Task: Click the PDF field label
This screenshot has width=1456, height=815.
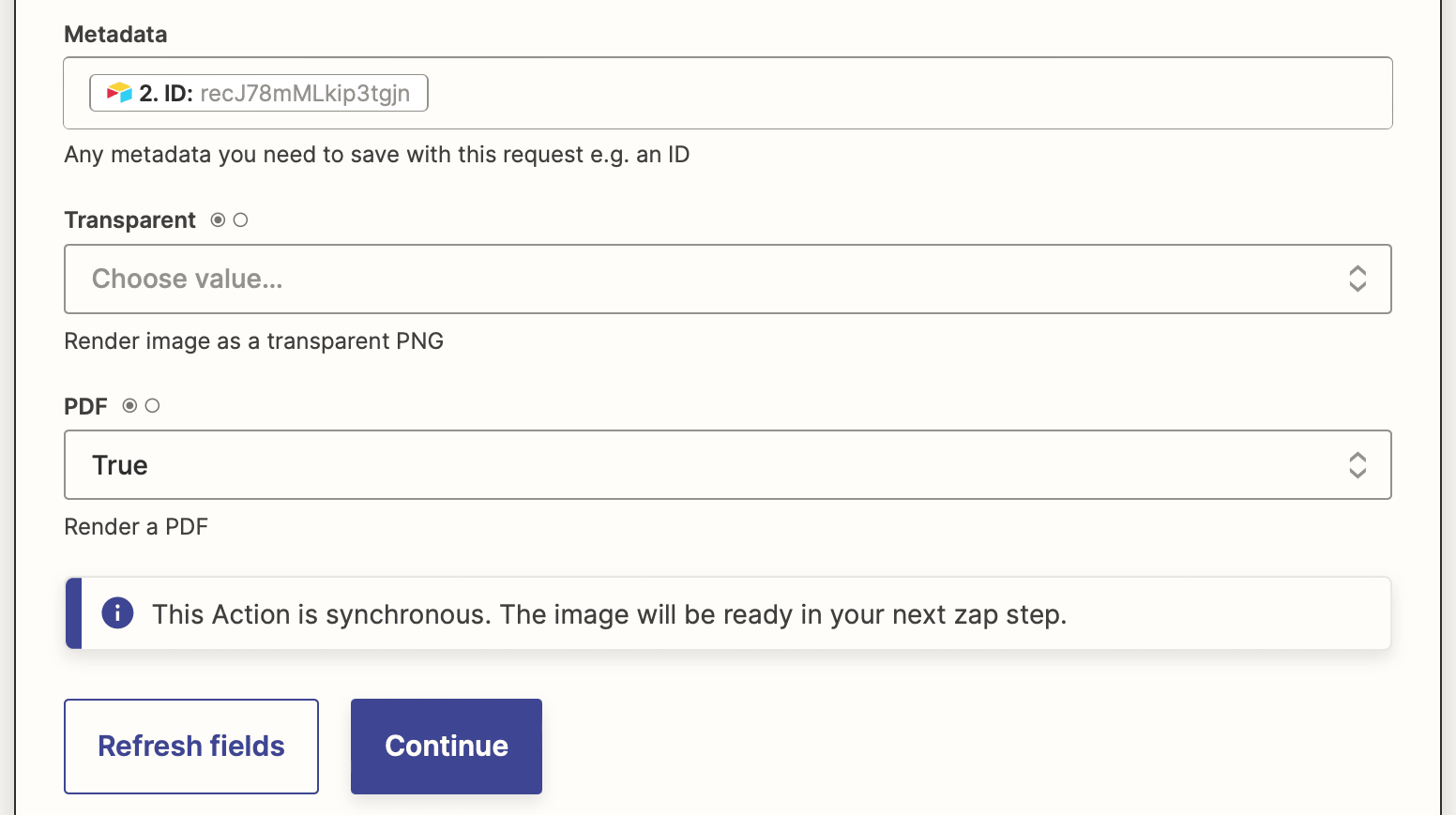Action: 84,406
